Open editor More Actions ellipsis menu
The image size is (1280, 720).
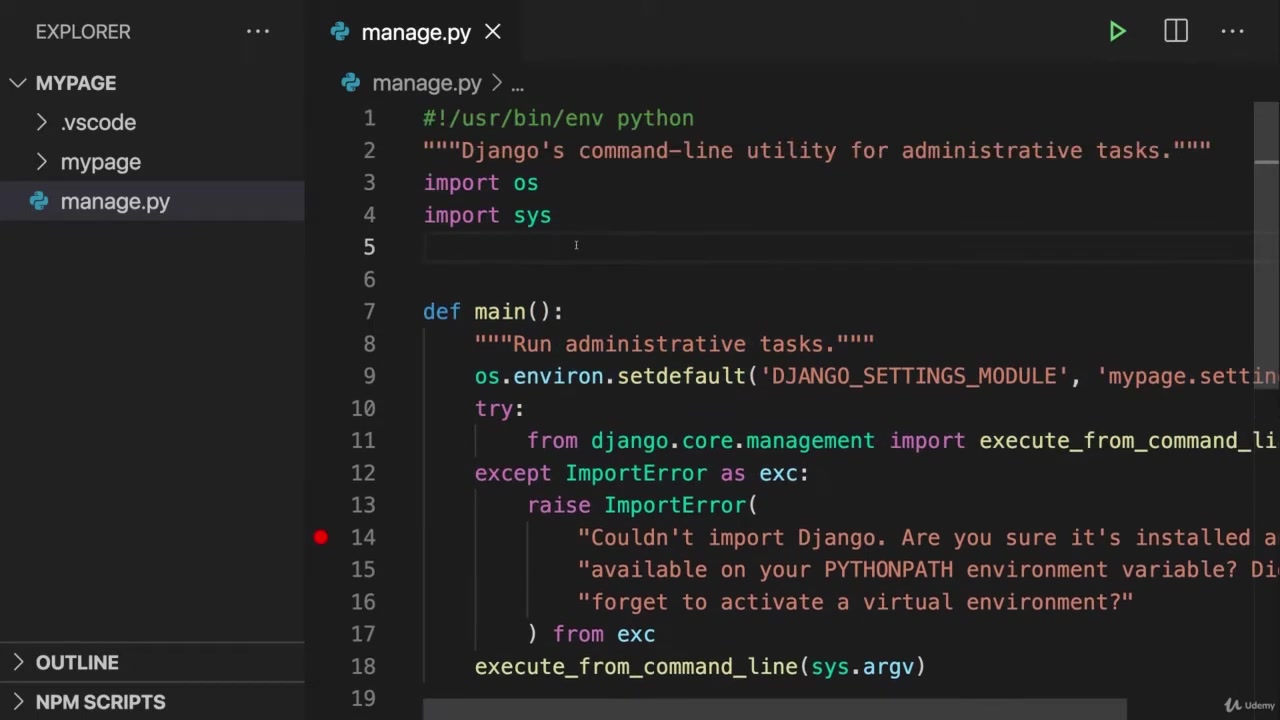click(x=1232, y=32)
